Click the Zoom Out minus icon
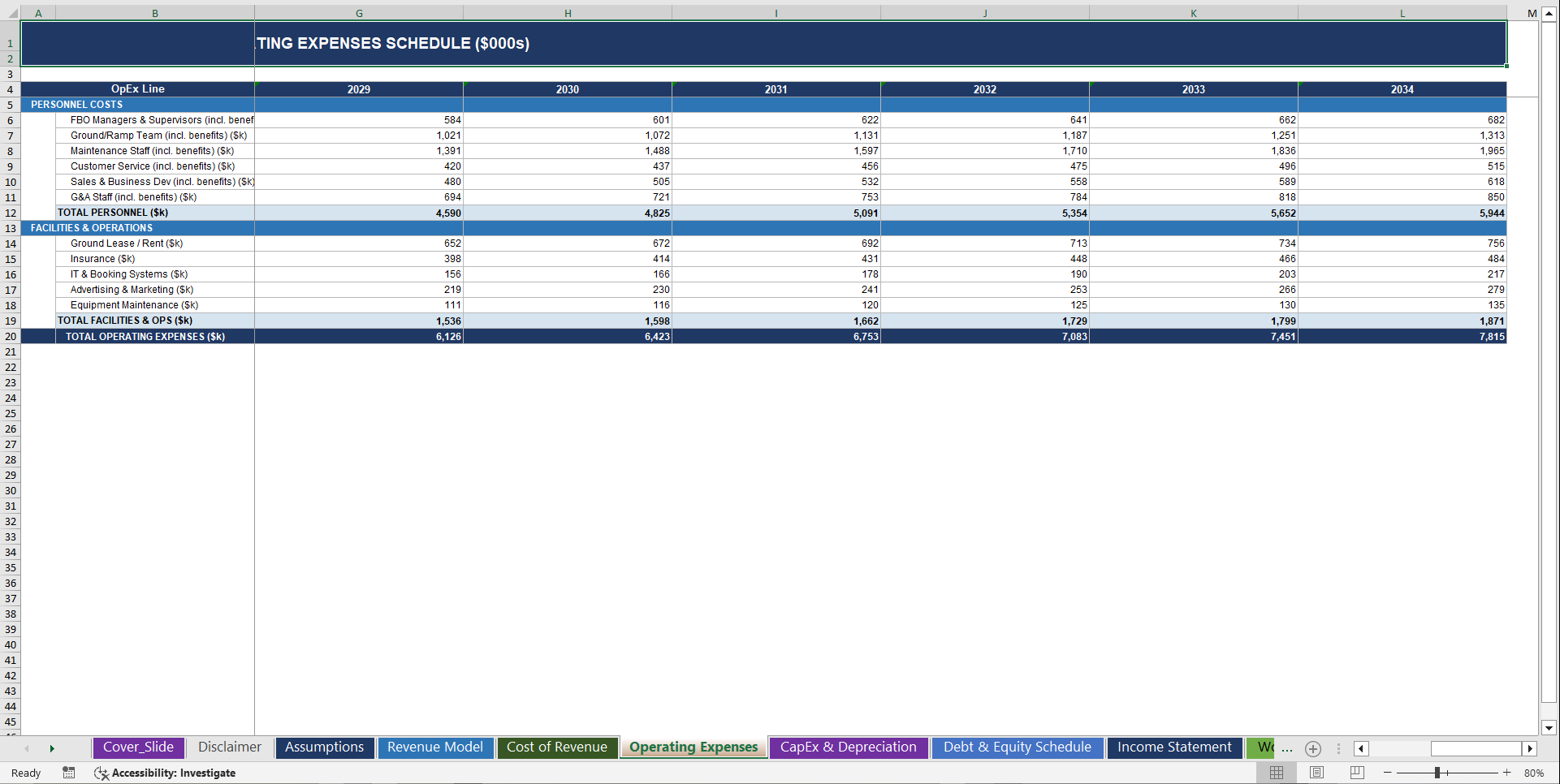Screen dimensions: 1560x784 [1387, 773]
